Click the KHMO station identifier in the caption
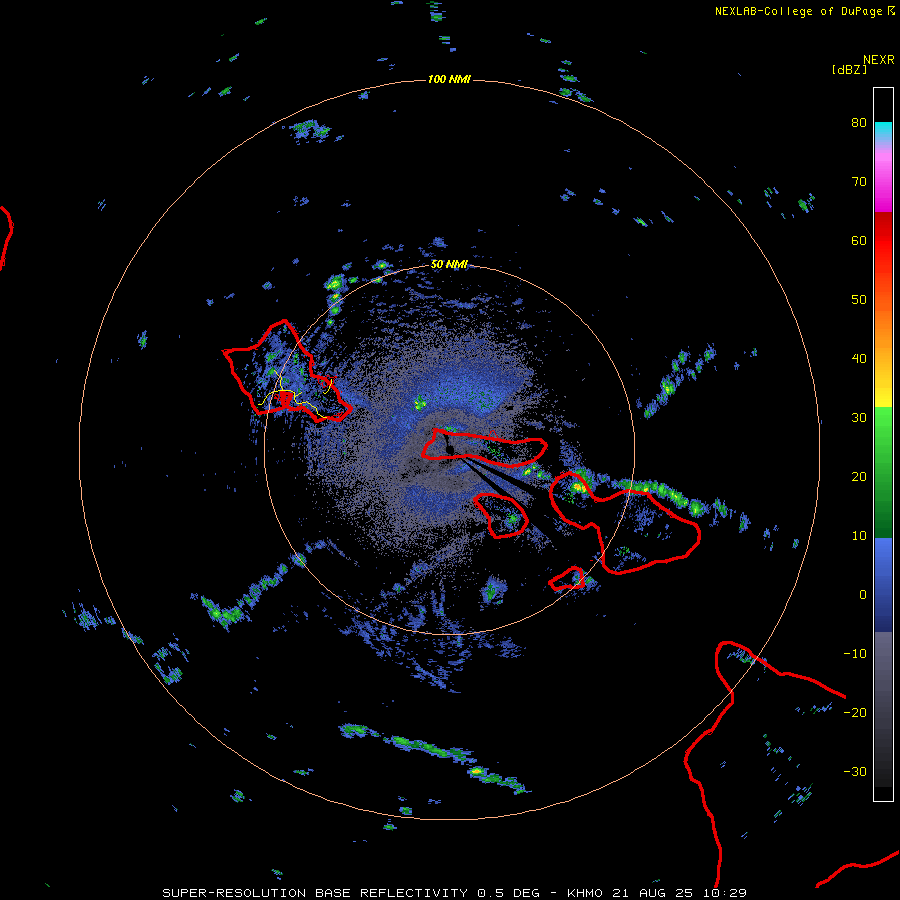This screenshot has width=900, height=900. click(585, 893)
